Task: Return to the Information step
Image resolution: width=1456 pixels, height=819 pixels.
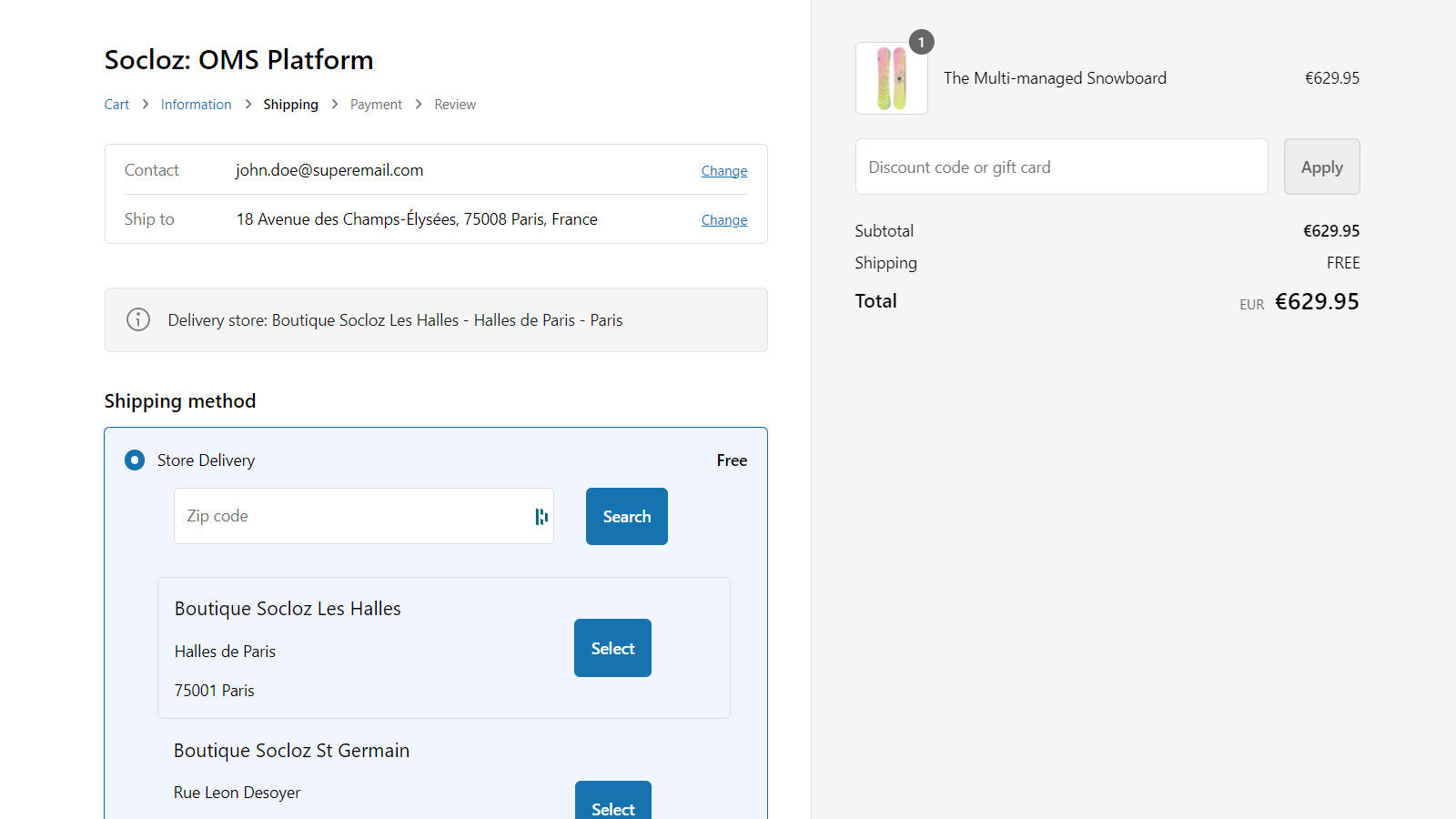Action: [197, 105]
